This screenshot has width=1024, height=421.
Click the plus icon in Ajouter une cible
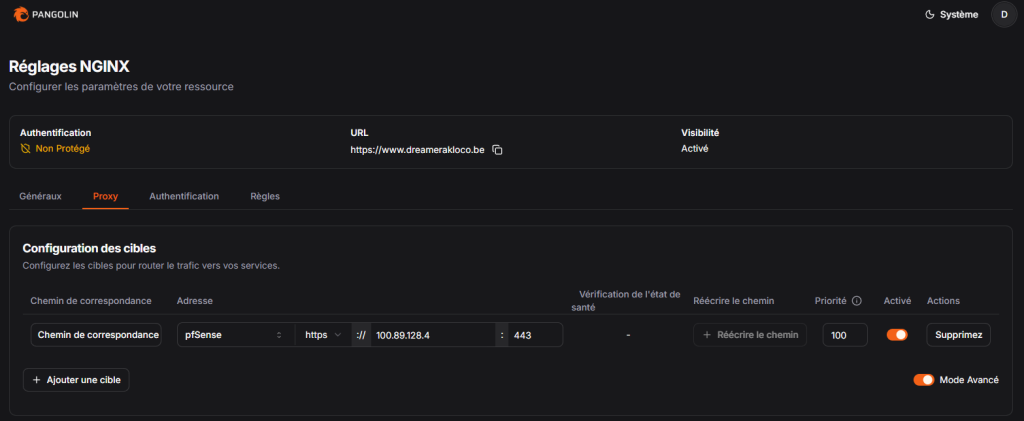37,380
